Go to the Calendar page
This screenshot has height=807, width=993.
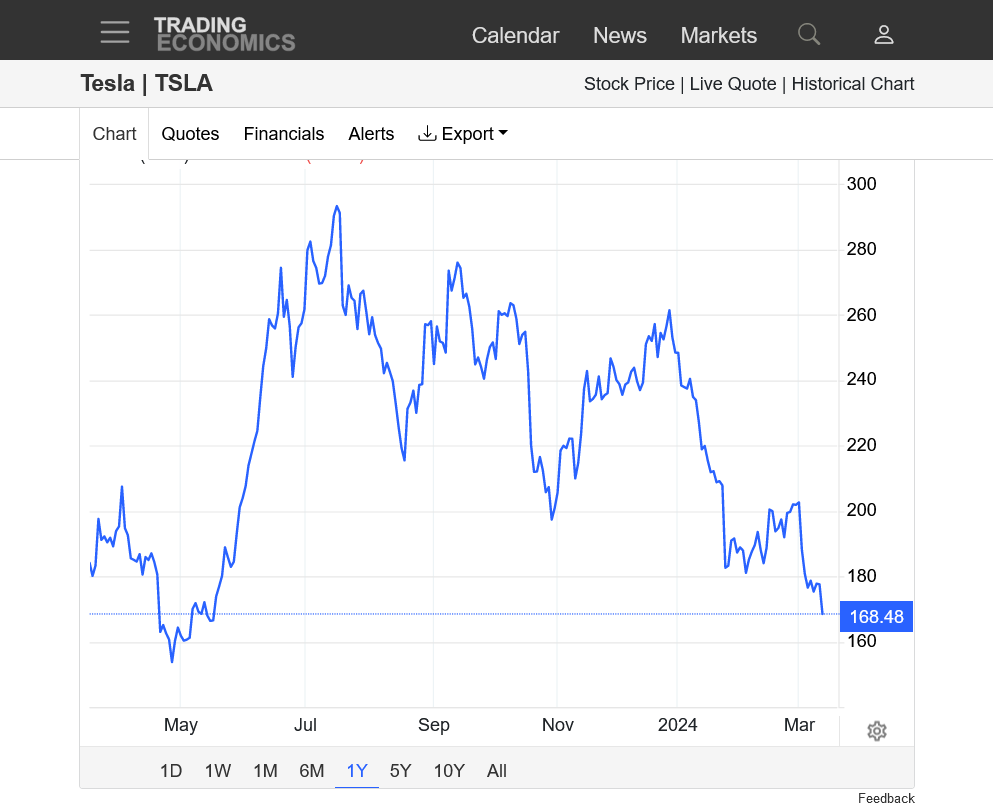[515, 36]
